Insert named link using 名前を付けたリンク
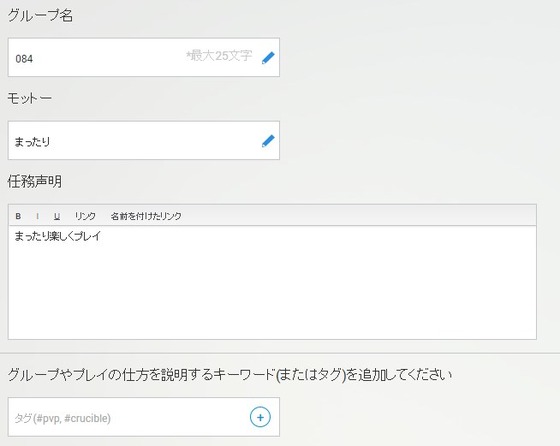The height and width of the screenshot is (446, 560). click(146, 216)
